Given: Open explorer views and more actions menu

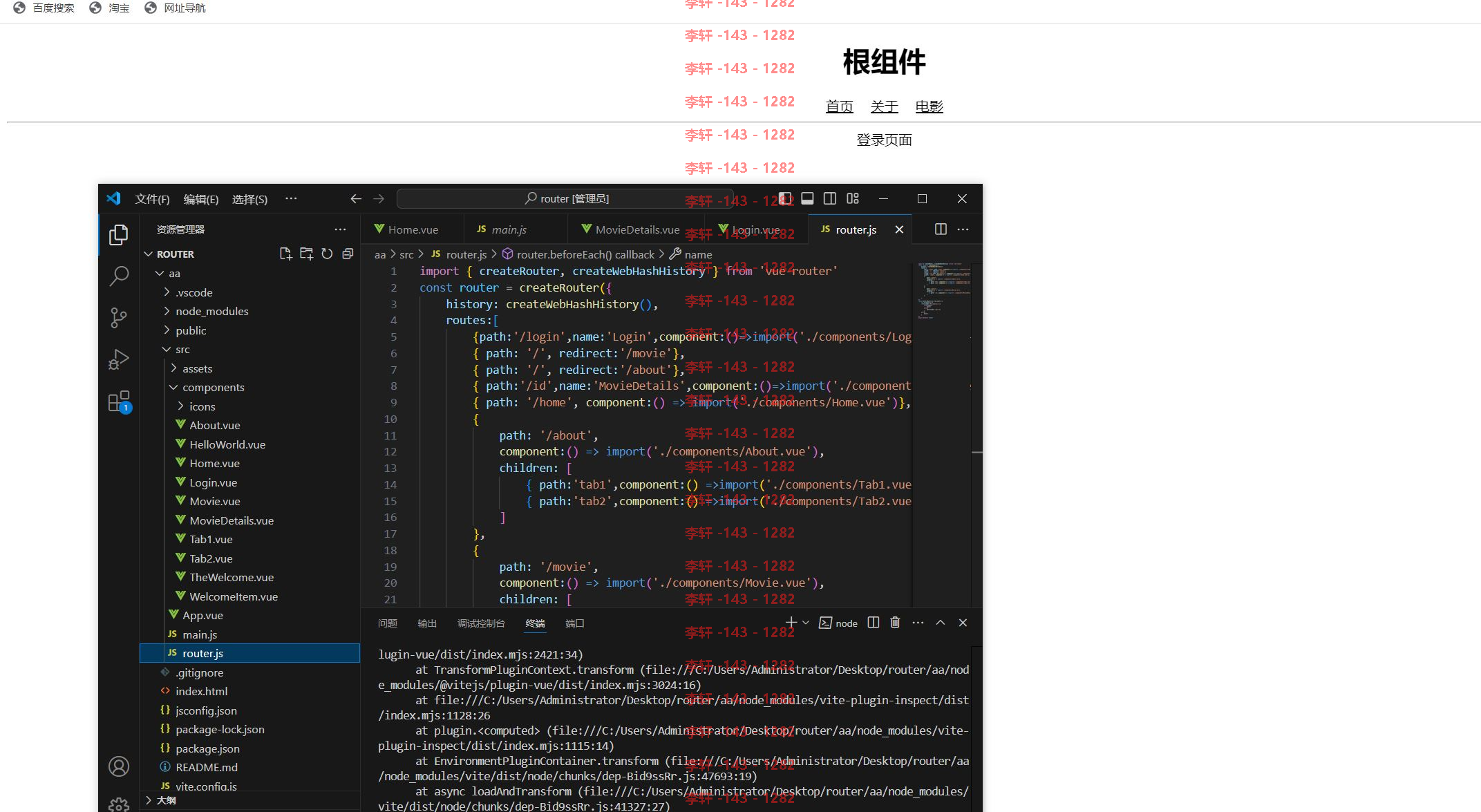Looking at the screenshot, I should coord(340,229).
